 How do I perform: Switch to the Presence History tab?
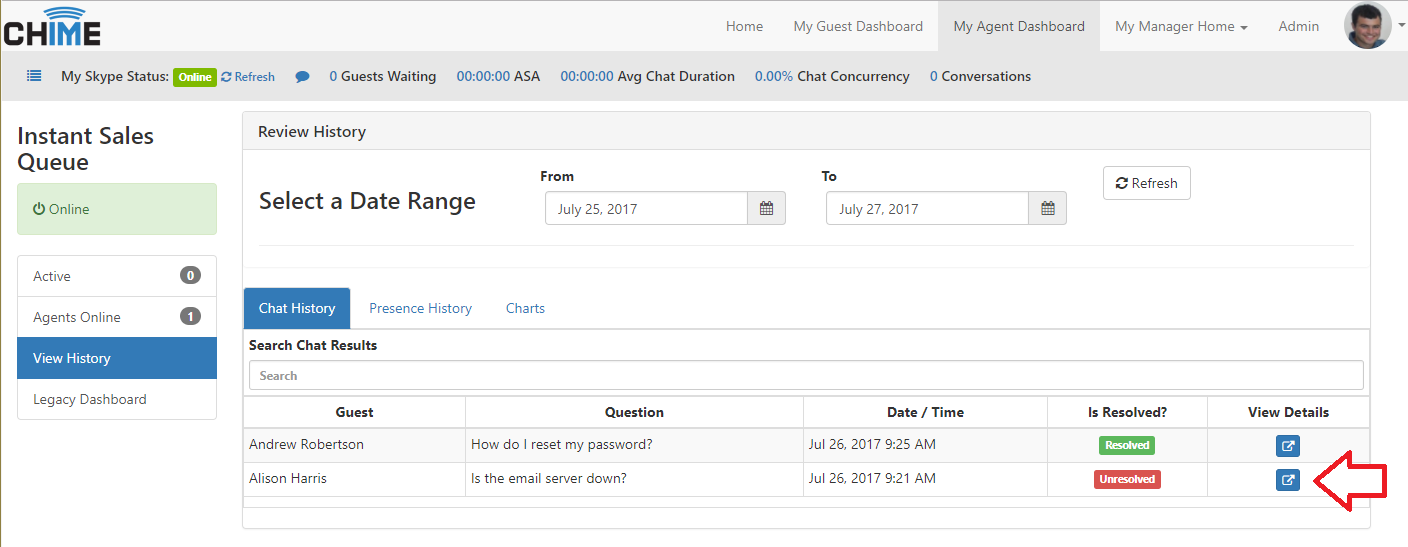click(420, 308)
